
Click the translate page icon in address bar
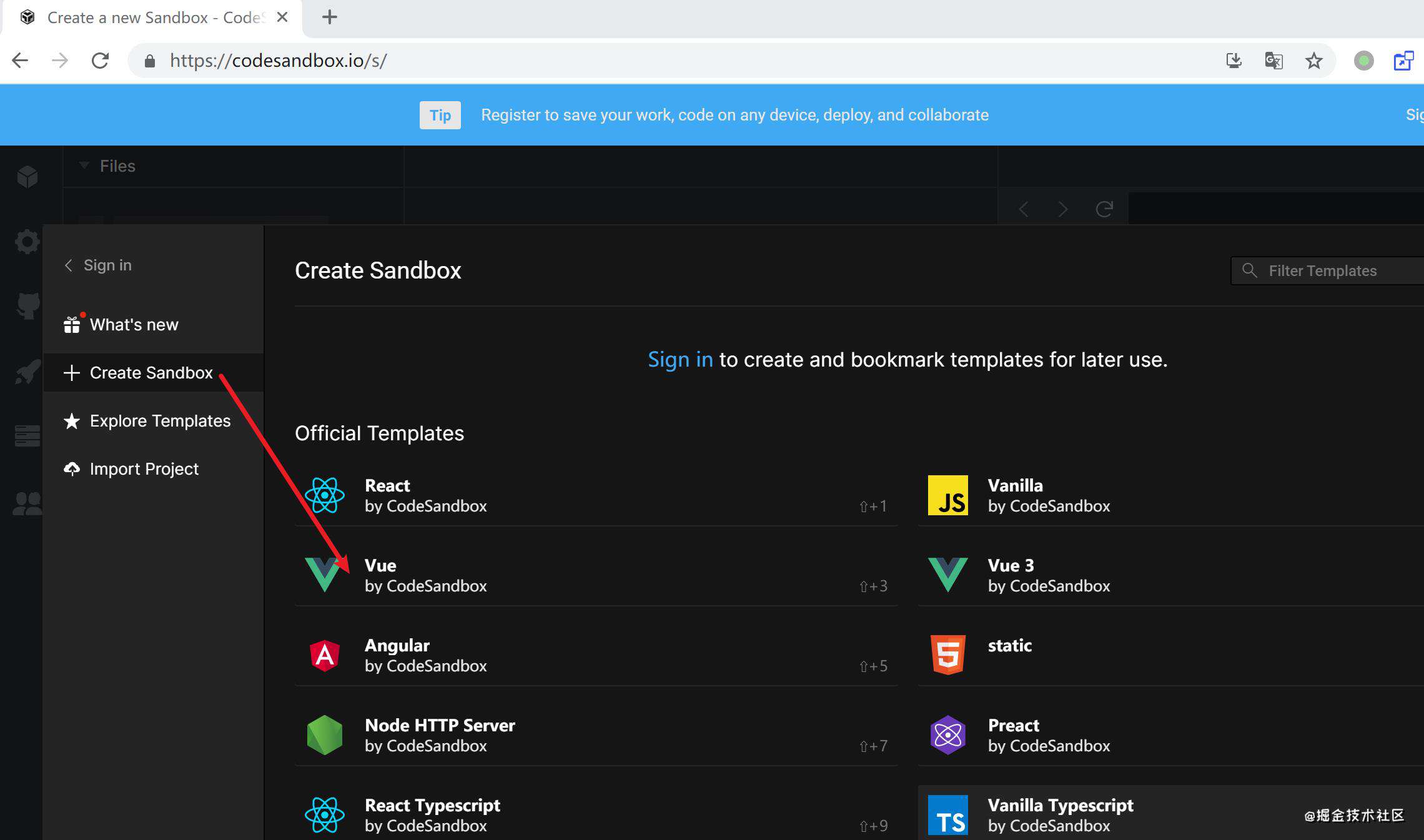[x=1273, y=61]
